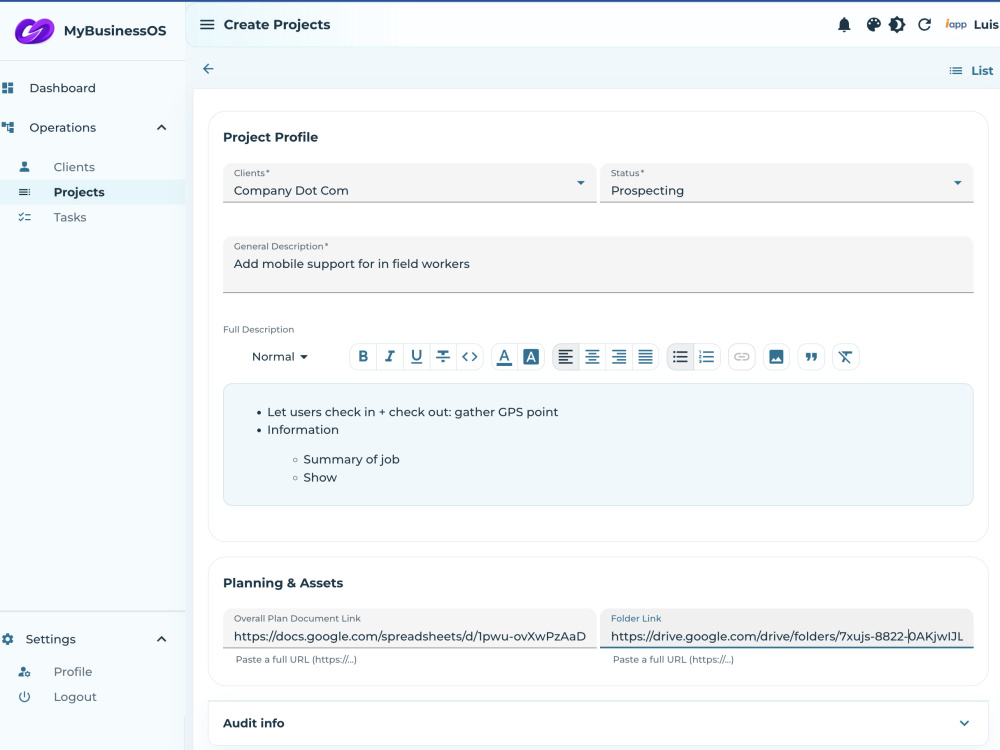1000x750 pixels.
Task: Open the Clients dropdown
Action: tap(409, 183)
